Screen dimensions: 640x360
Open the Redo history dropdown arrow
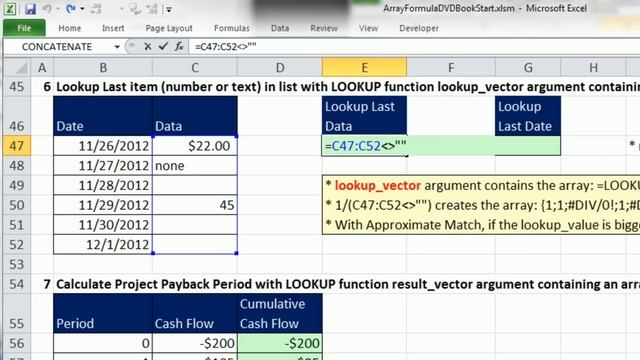pos(82,9)
